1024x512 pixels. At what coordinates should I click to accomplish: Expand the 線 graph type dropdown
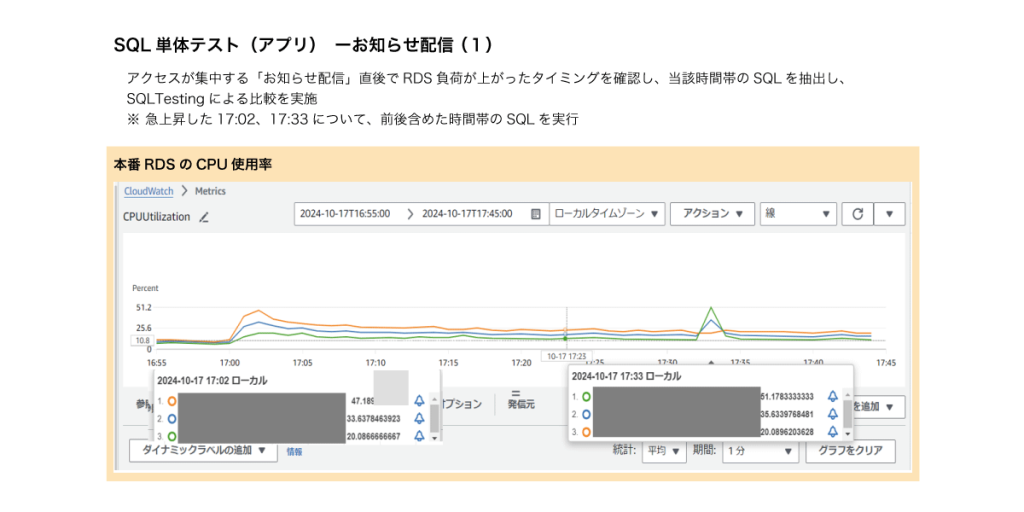coord(798,214)
